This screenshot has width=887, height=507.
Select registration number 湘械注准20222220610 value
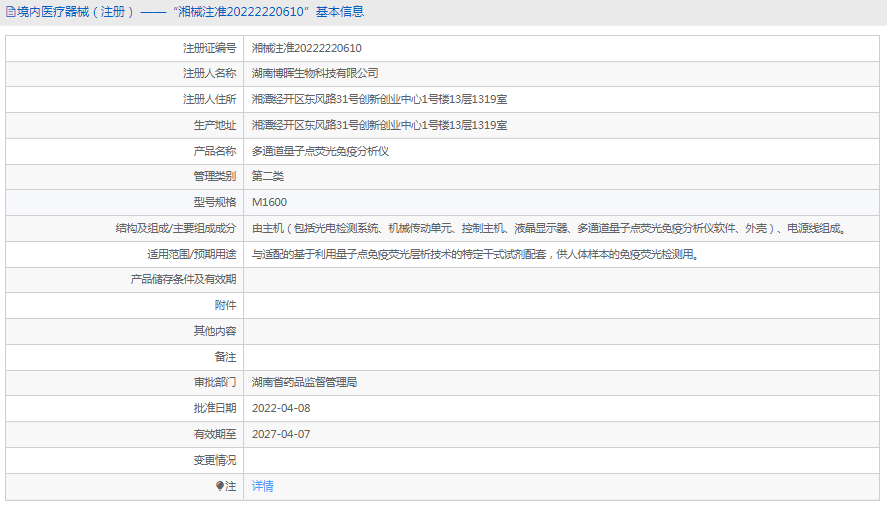307,48
